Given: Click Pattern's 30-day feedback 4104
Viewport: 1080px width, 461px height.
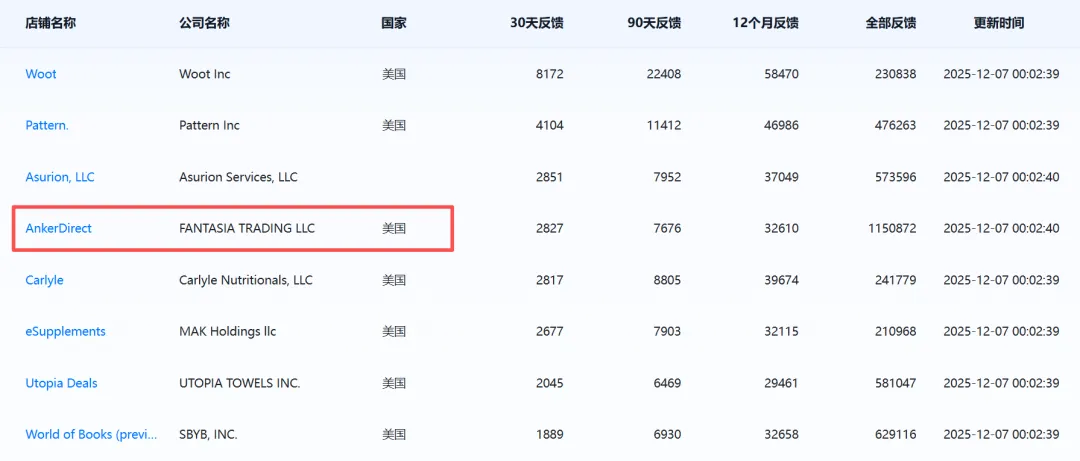Looking at the screenshot, I should coord(550,125).
